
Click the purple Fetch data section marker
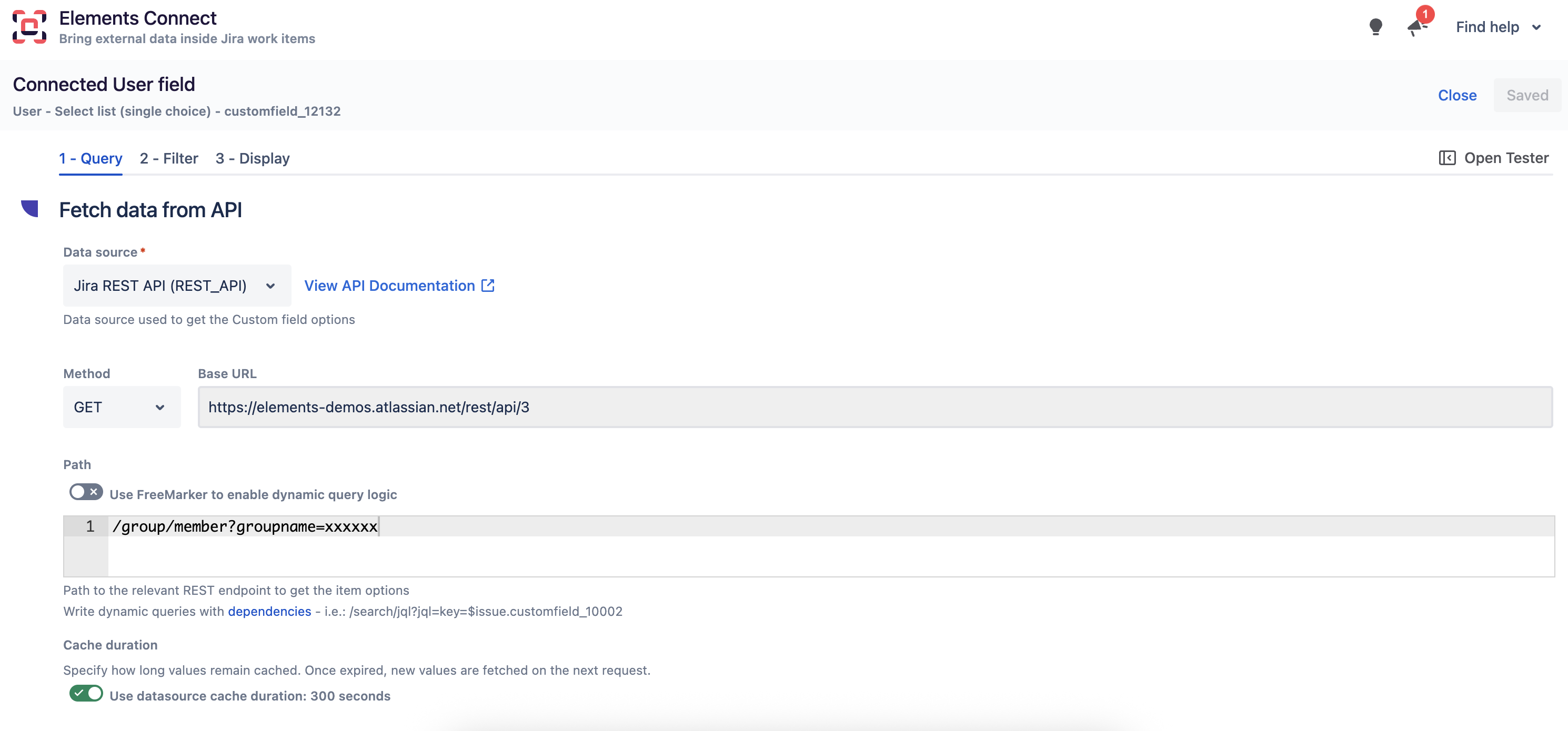pyautogui.click(x=29, y=209)
